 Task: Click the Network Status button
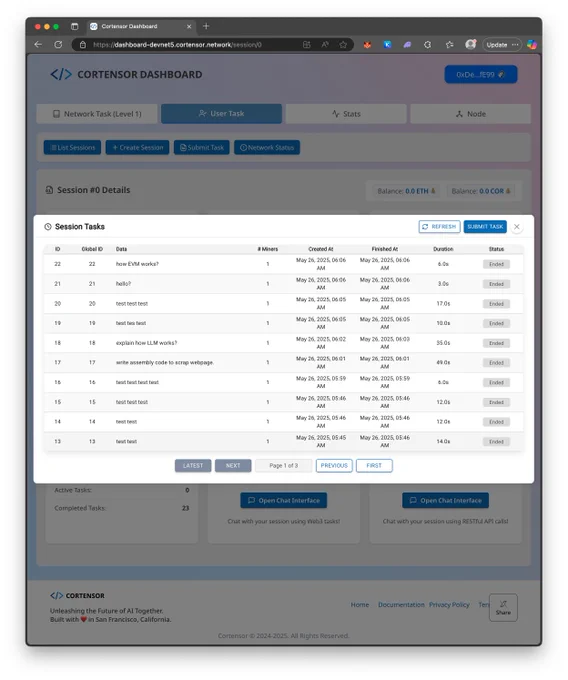pyautogui.click(x=267, y=147)
